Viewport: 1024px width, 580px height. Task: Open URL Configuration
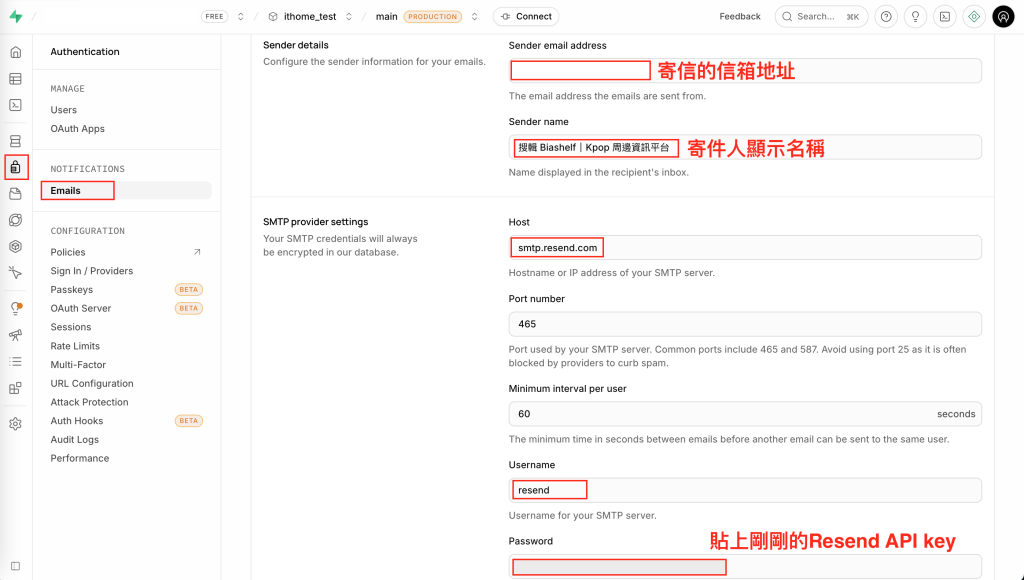tap(91, 383)
